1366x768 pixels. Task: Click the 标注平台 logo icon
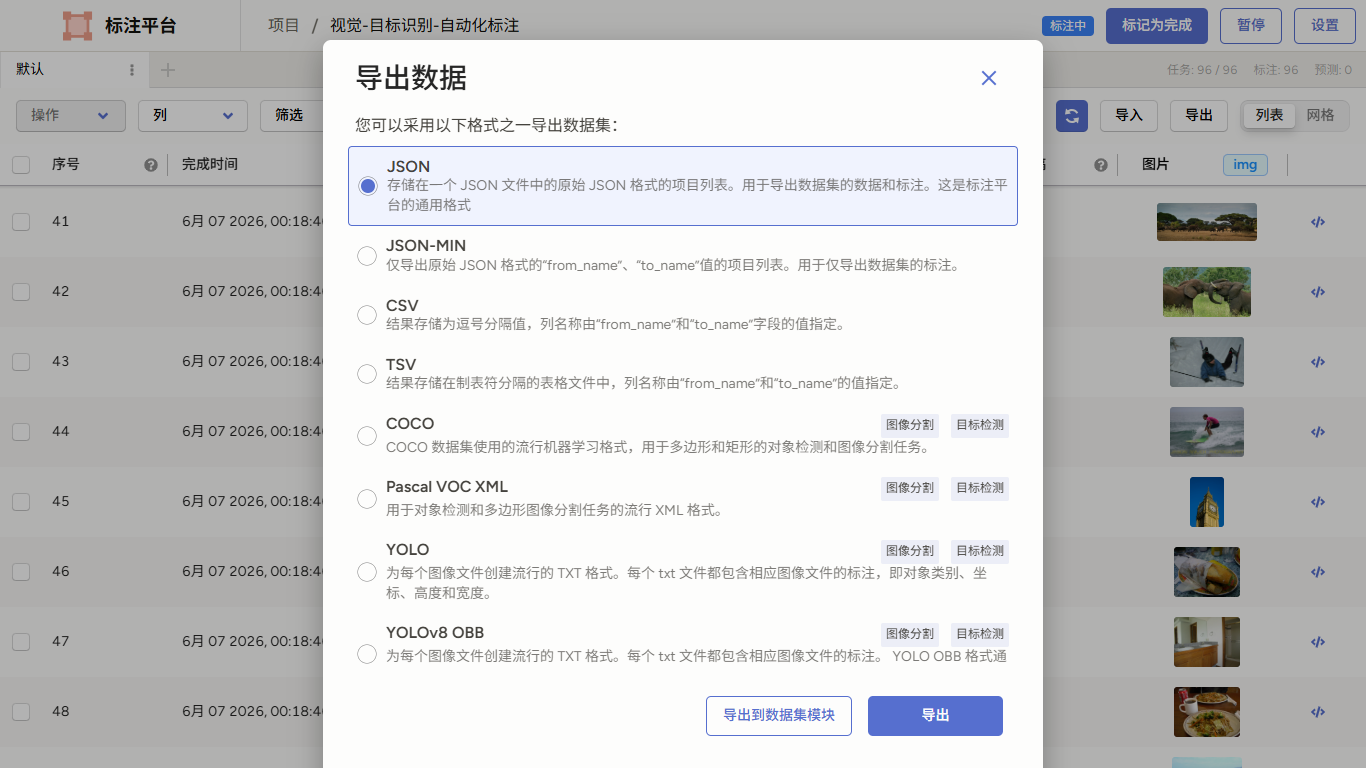tap(77, 25)
